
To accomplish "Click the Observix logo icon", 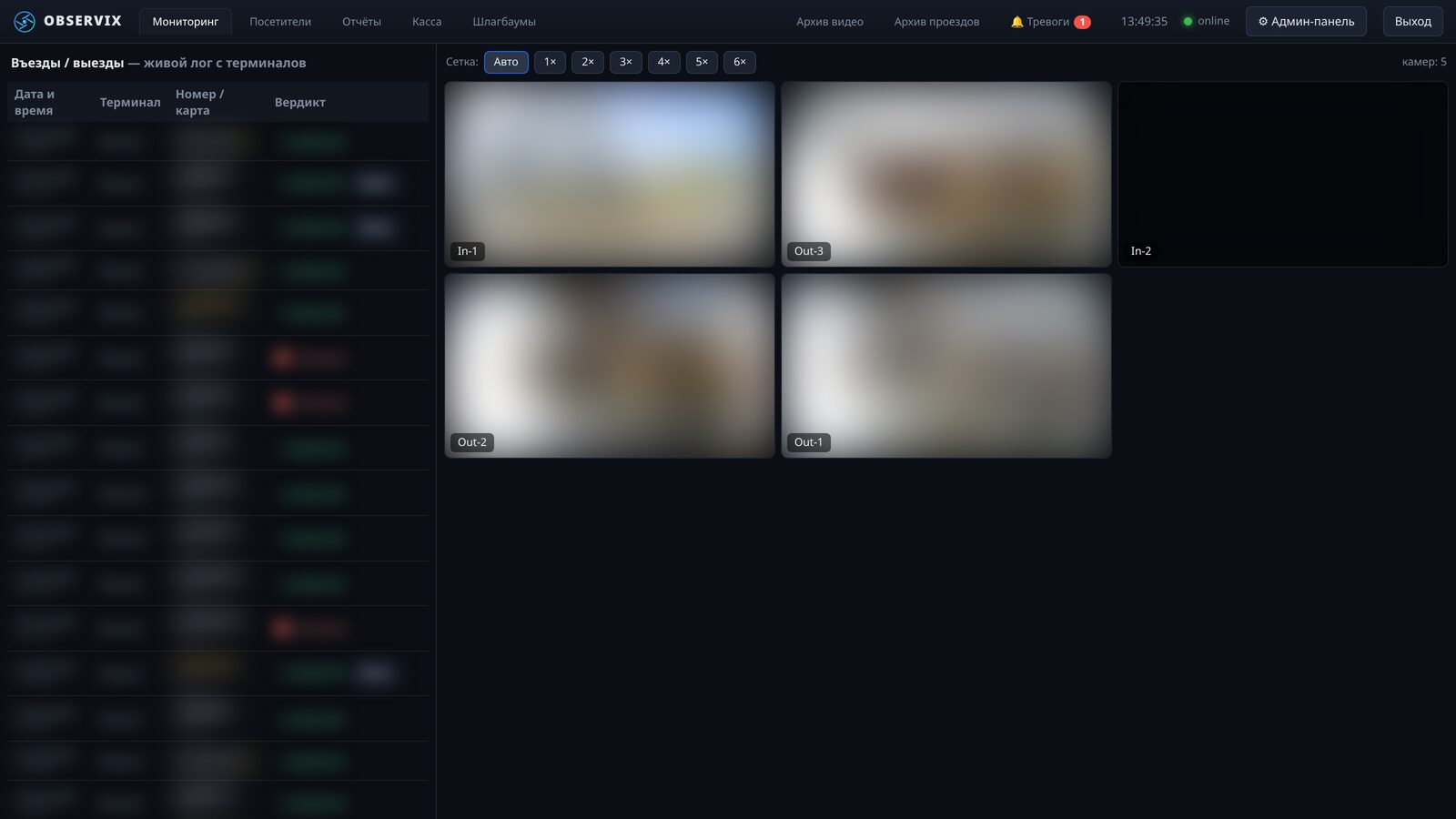I will point(25,21).
